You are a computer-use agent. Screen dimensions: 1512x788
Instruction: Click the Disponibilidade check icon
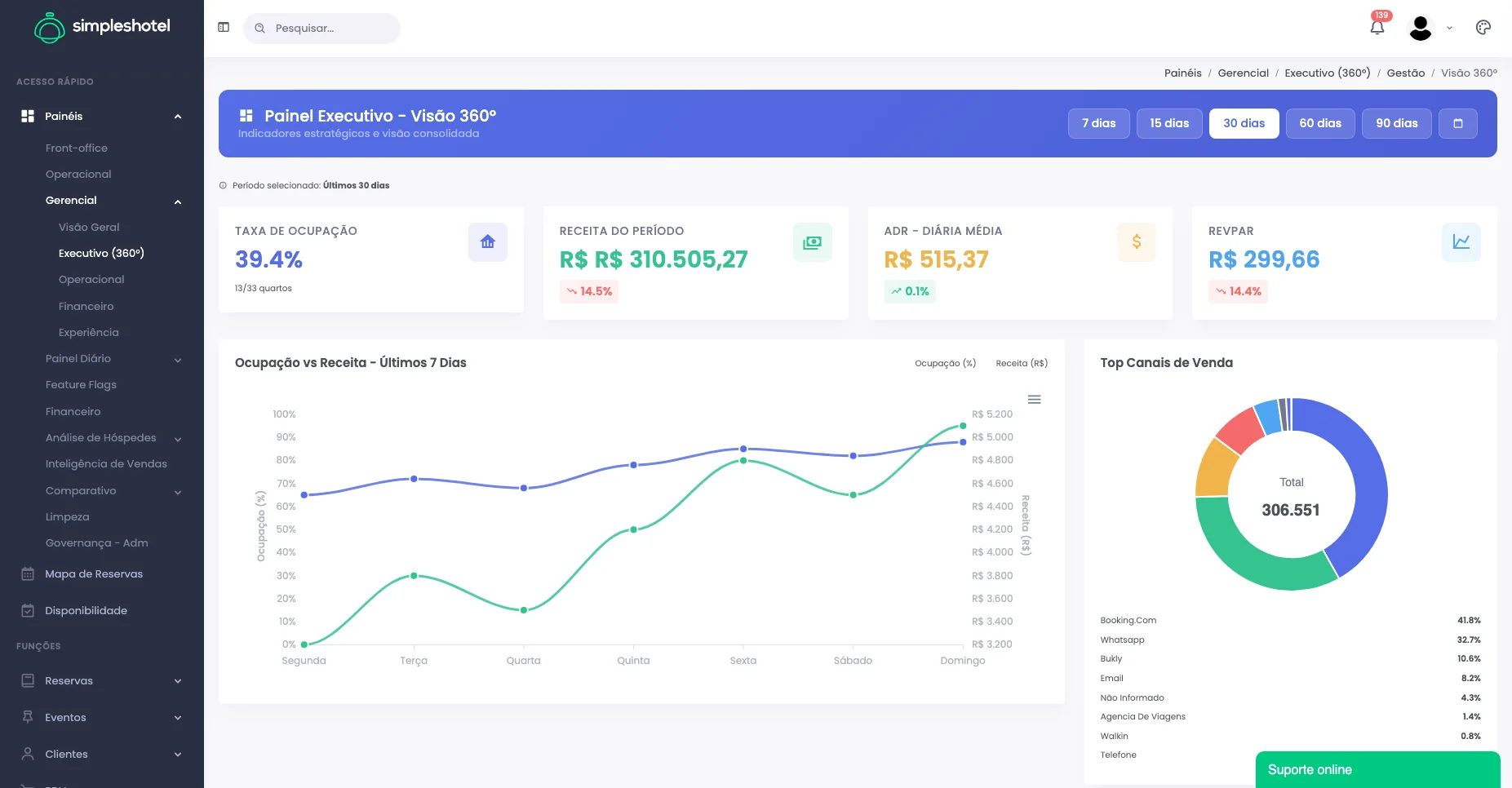tap(28, 611)
